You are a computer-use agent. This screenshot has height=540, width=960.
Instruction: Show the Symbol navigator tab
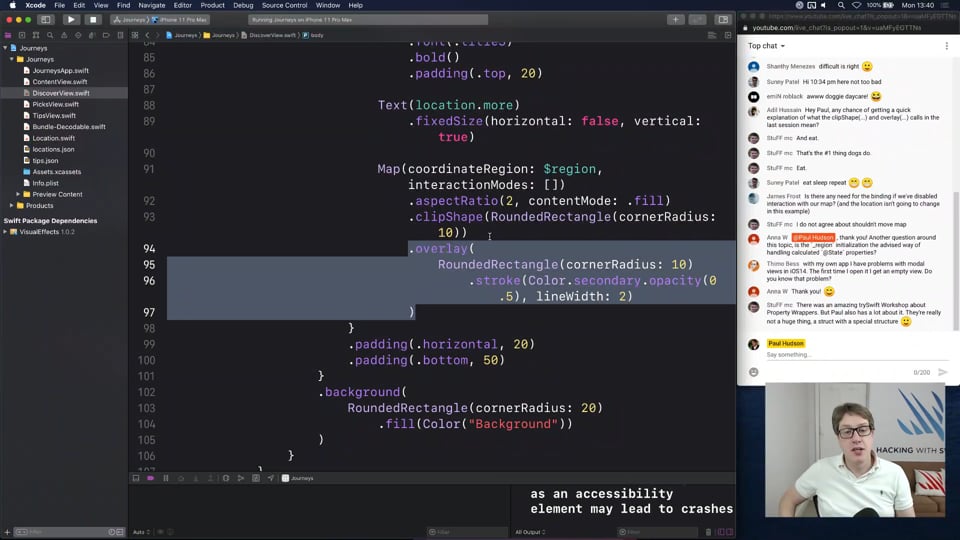[x=36, y=36]
